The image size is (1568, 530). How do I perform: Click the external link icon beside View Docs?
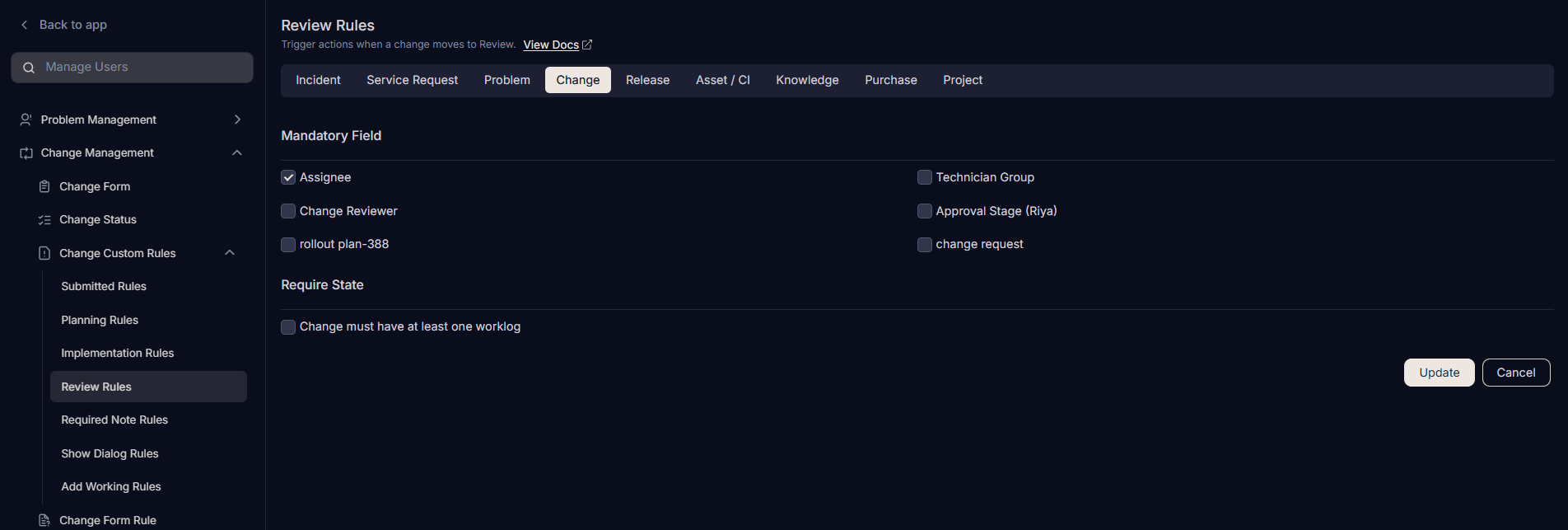click(x=587, y=45)
